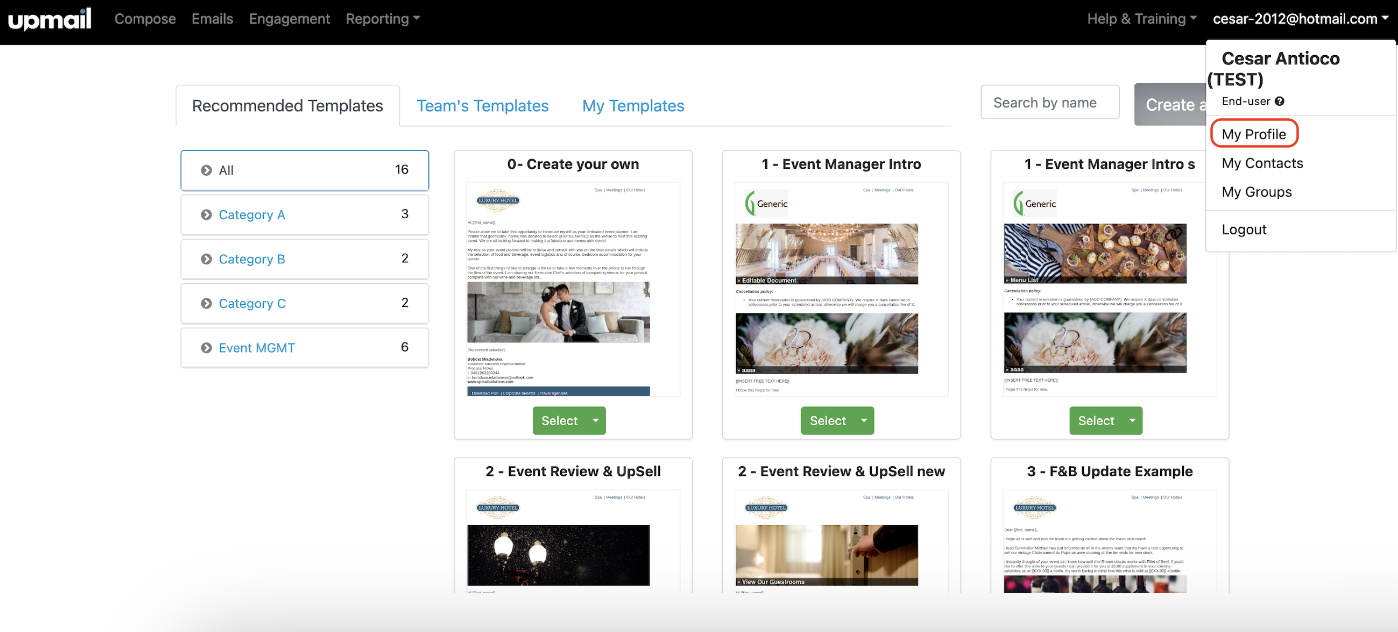This screenshot has width=1398, height=632.
Task: Open My Profile from user menu
Action: (x=1254, y=134)
